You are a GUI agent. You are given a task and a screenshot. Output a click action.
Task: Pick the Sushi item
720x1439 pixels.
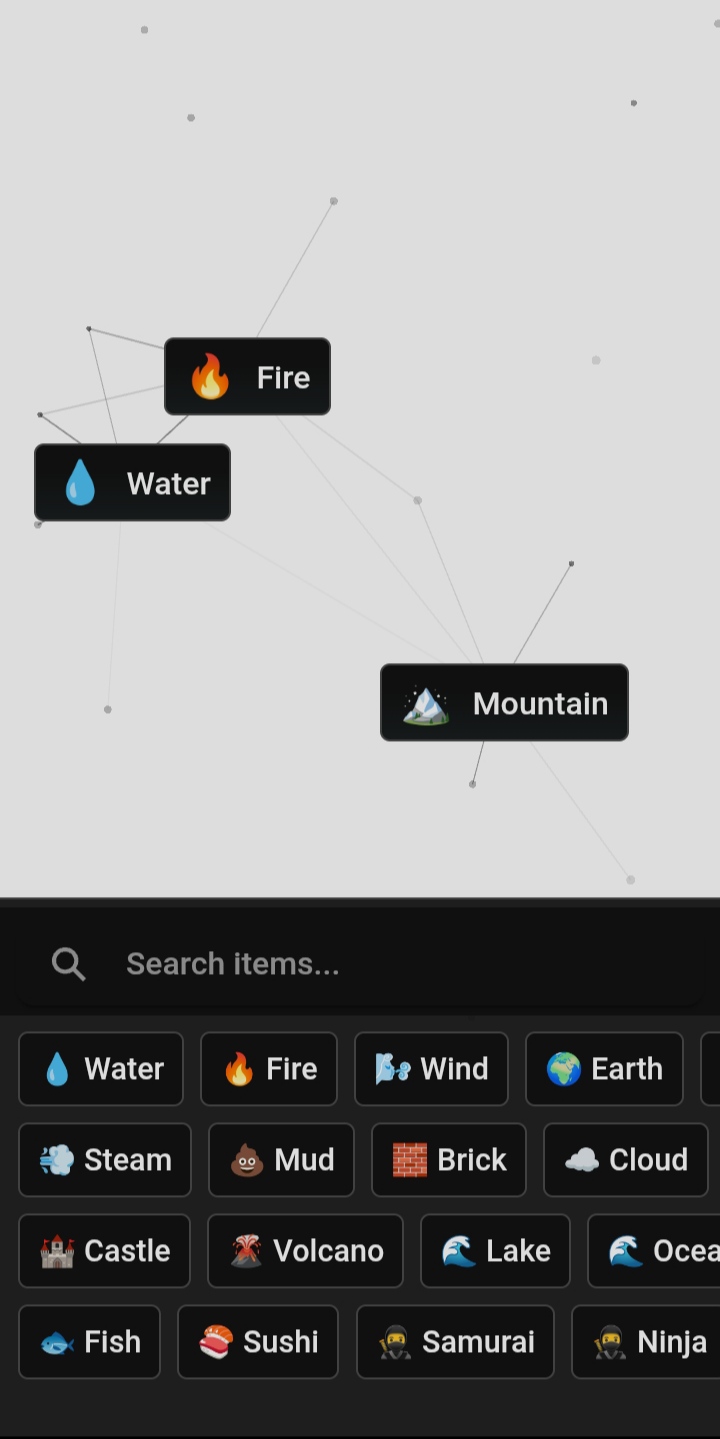point(258,1342)
